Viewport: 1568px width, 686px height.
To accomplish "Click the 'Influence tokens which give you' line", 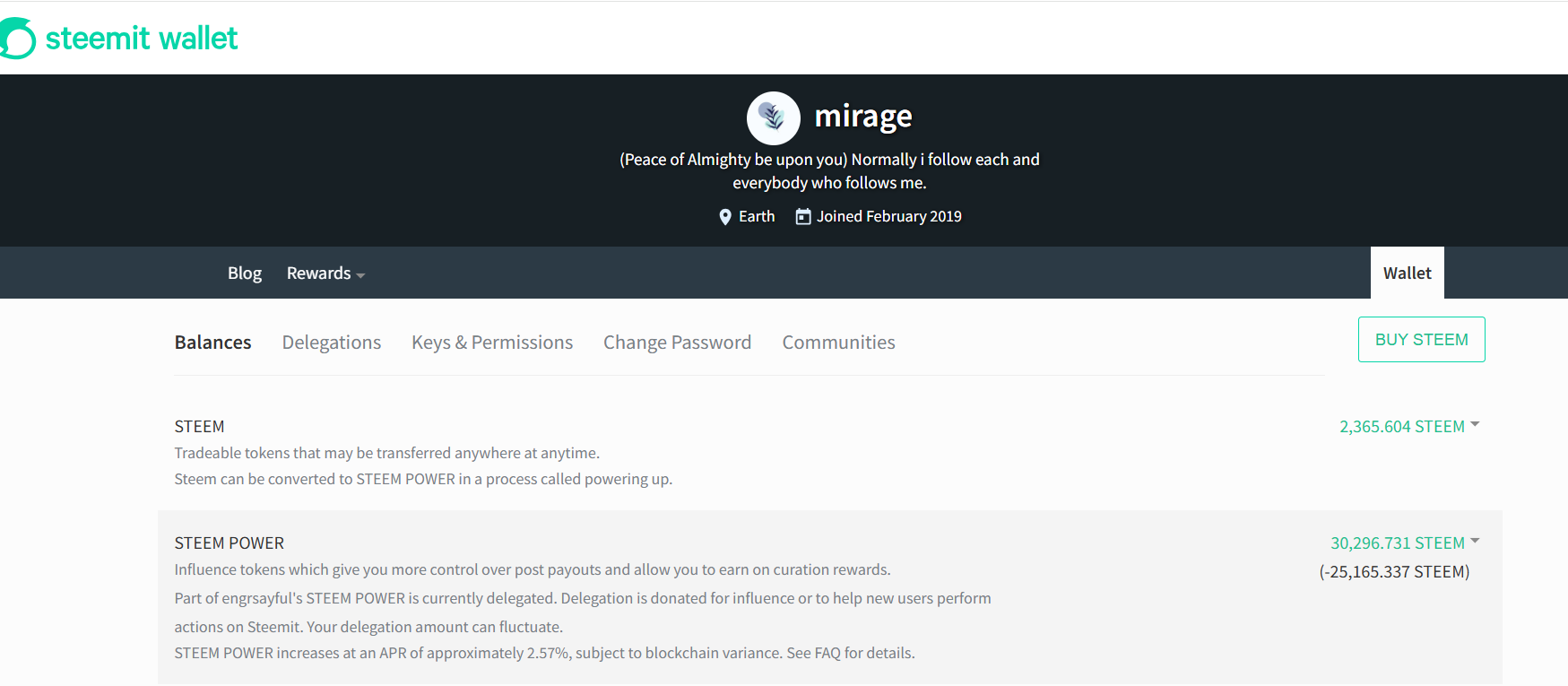I will (x=533, y=569).
